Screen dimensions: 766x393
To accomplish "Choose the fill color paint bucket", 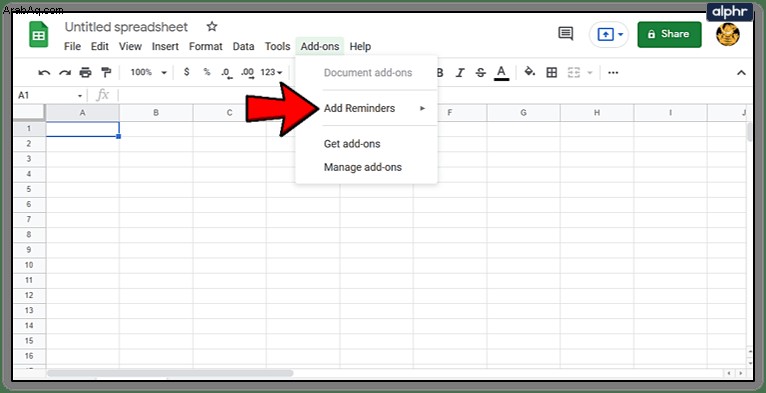I will (530, 72).
